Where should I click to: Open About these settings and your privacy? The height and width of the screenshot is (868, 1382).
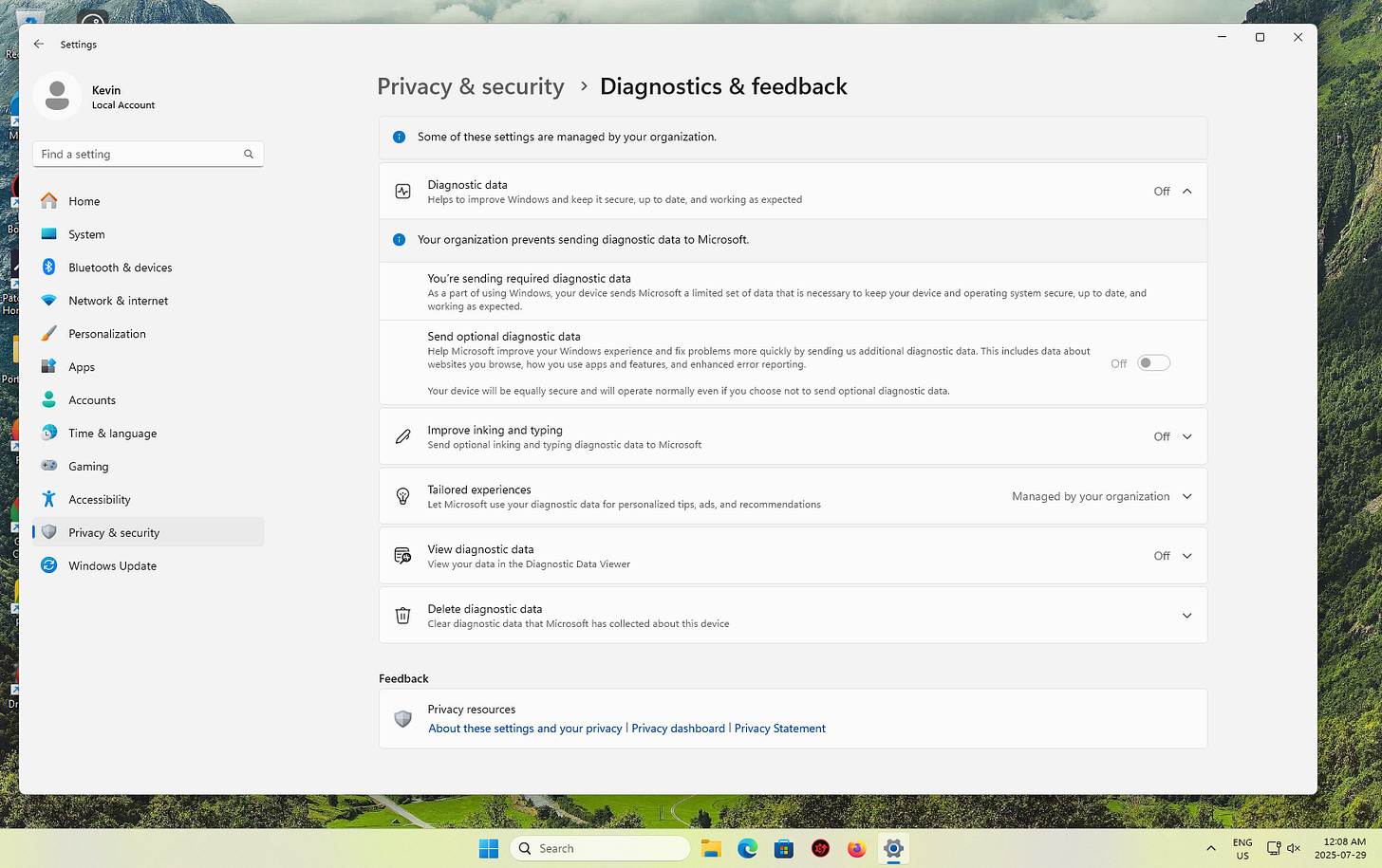tap(525, 729)
